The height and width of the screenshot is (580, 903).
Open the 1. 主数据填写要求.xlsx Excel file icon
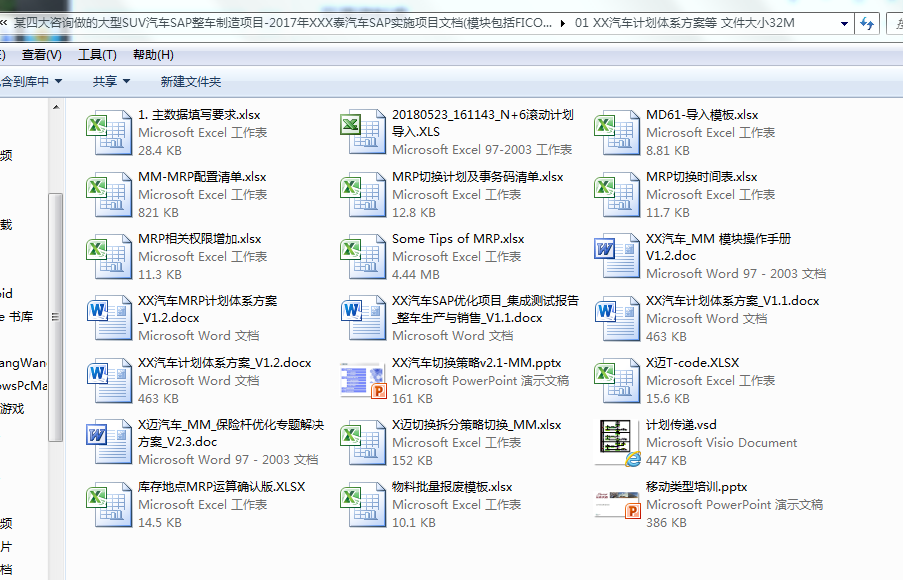click(x=110, y=133)
